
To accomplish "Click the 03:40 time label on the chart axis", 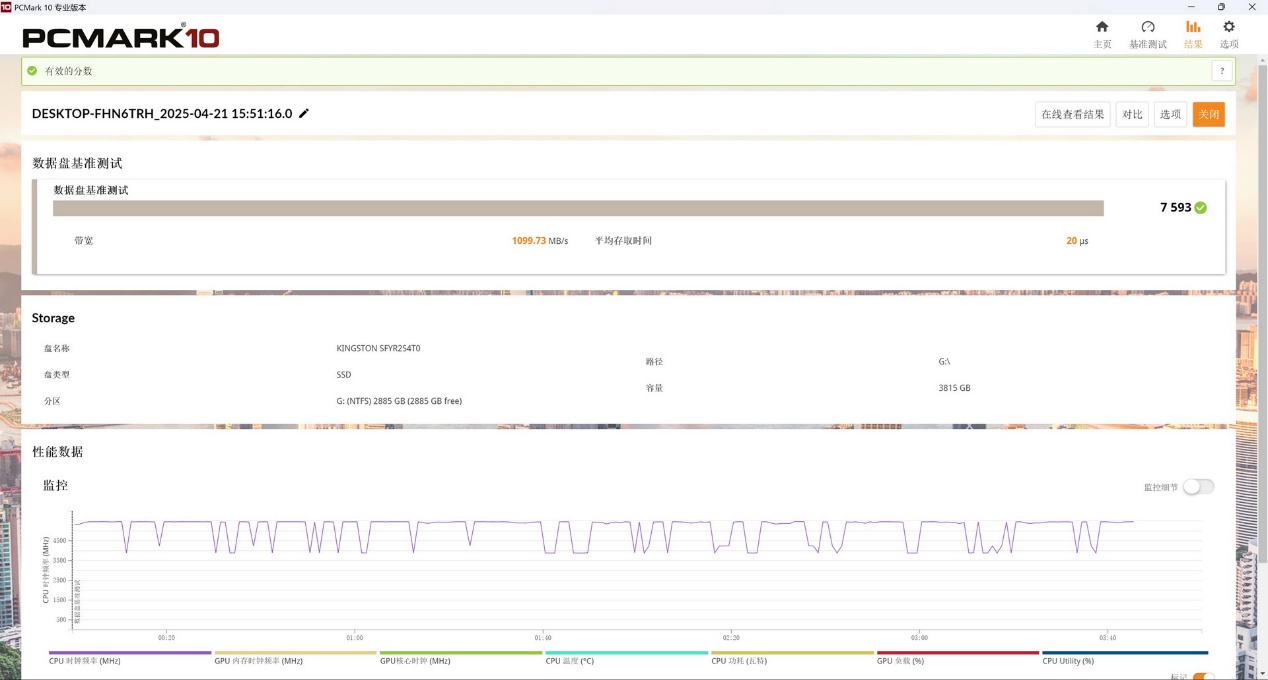I will [x=1107, y=637].
